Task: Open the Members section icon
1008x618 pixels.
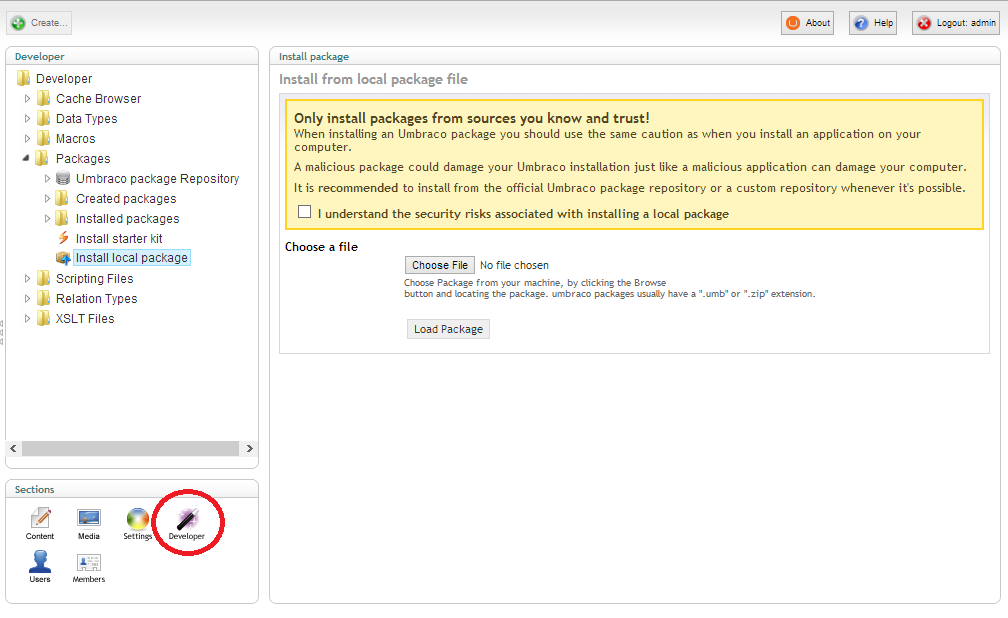Action: (x=89, y=563)
